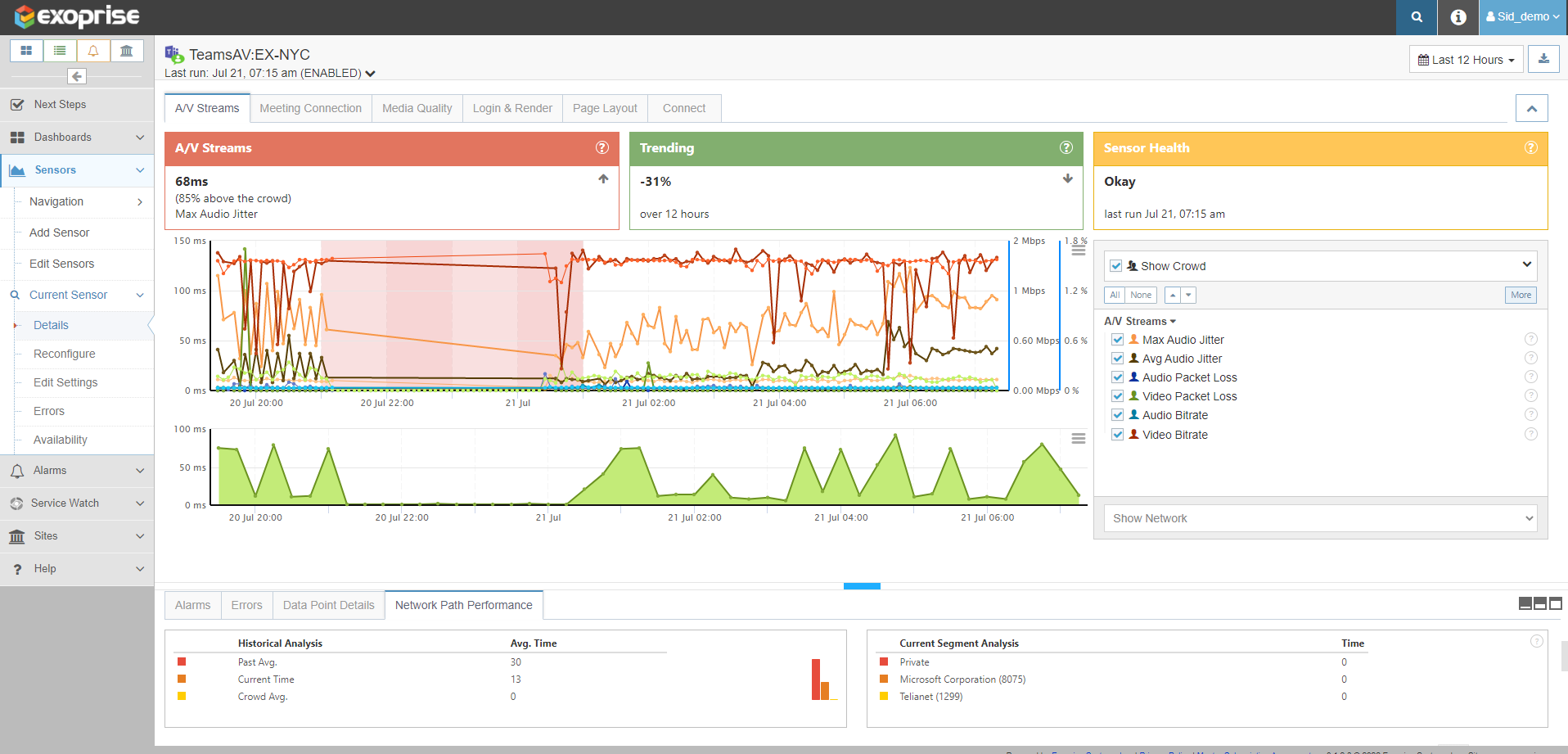This screenshot has height=754, width=1568.
Task: Switch to the grid dashboard view icon
Action: coord(26,51)
